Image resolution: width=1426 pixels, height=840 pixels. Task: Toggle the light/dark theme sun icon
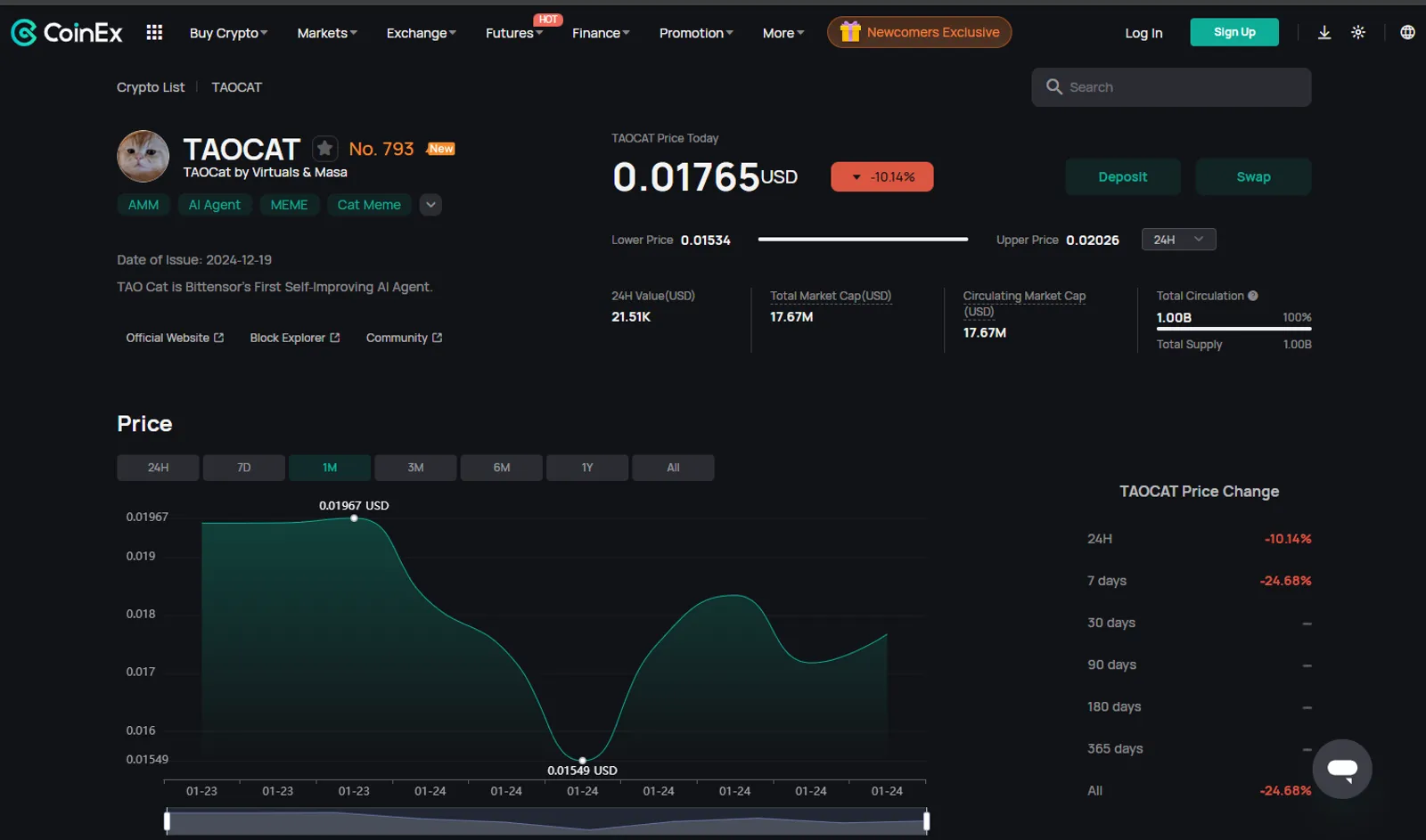point(1358,32)
